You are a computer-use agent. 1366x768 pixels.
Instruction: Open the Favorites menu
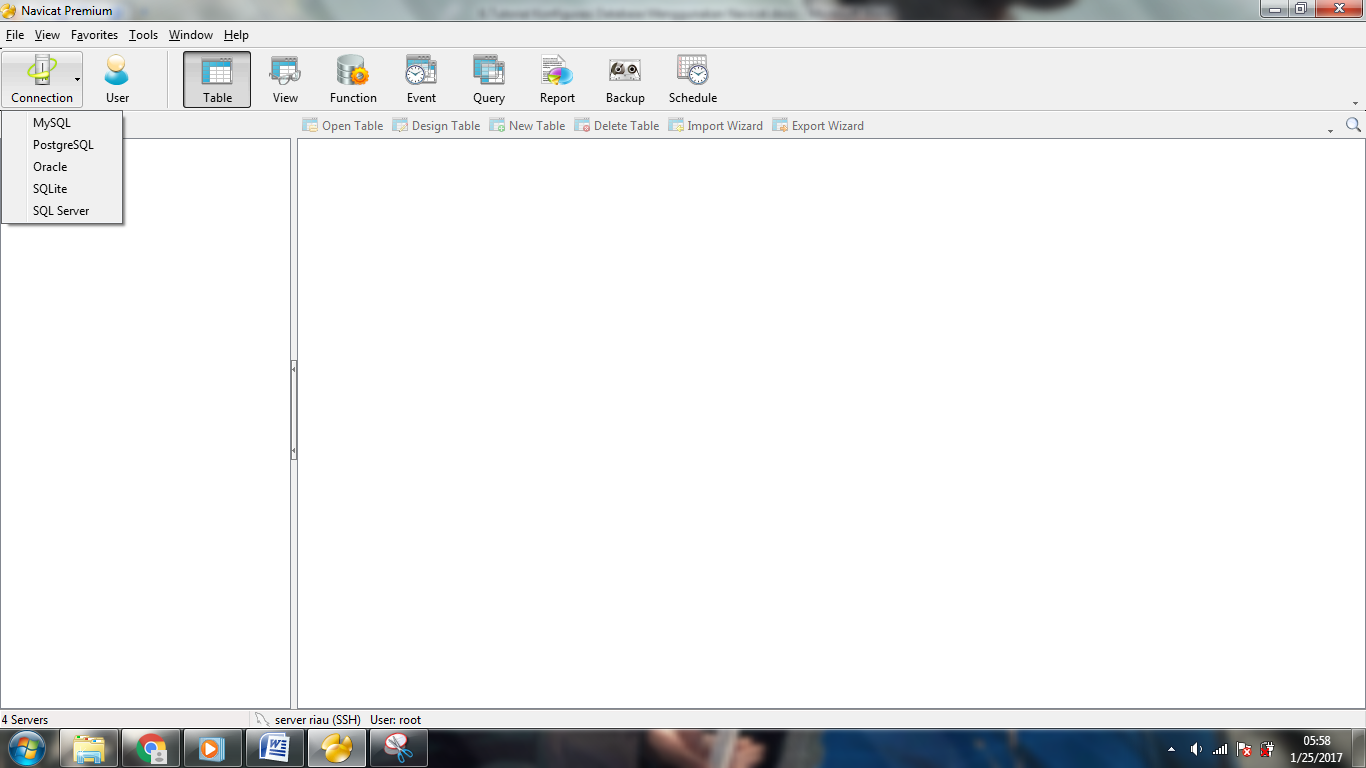[94, 35]
